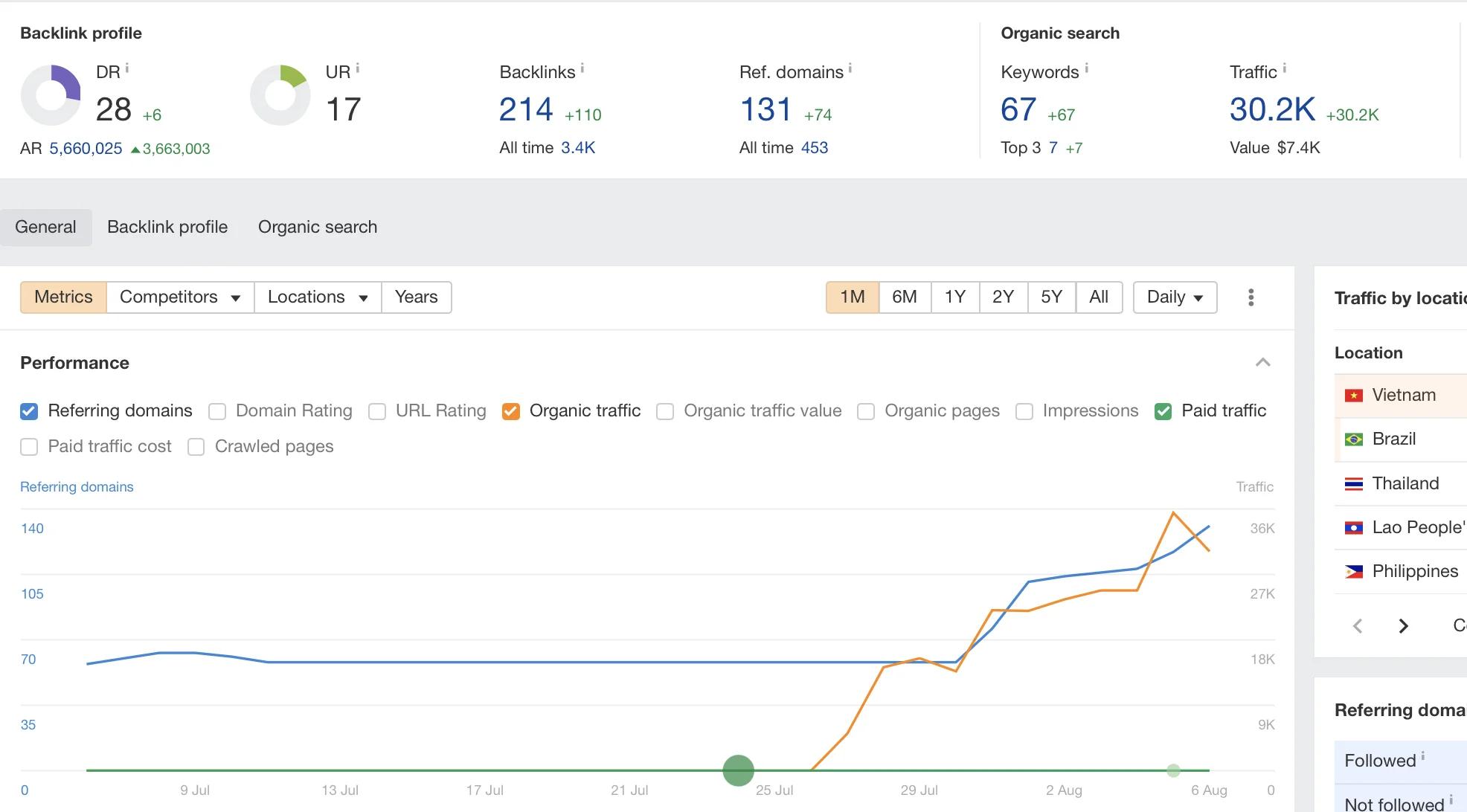Open the Ref. domains info icon
The height and width of the screenshot is (812, 1467).
[x=850, y=68]
